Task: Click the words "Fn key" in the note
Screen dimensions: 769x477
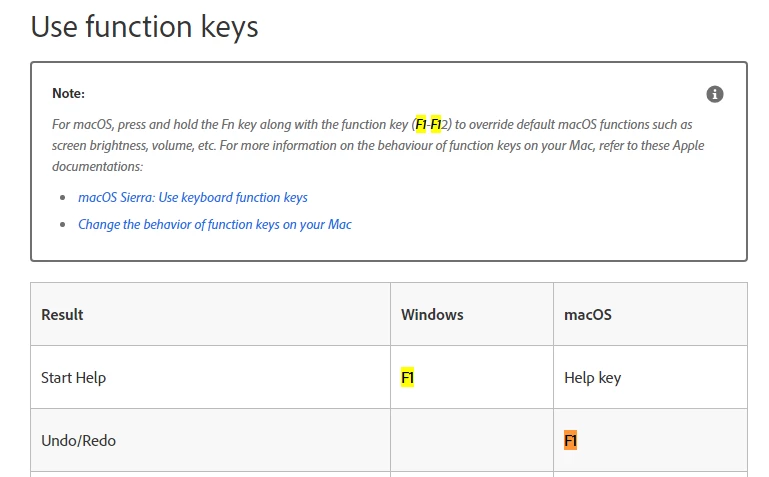Action: (x=239, y=125)
